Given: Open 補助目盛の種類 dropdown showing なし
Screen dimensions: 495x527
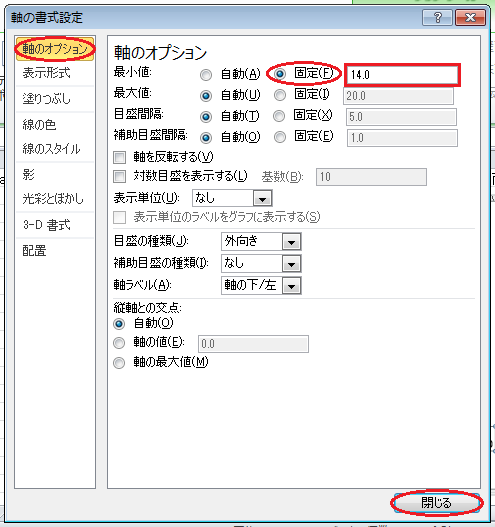Looking at the screenshot, I should point(261,264).
